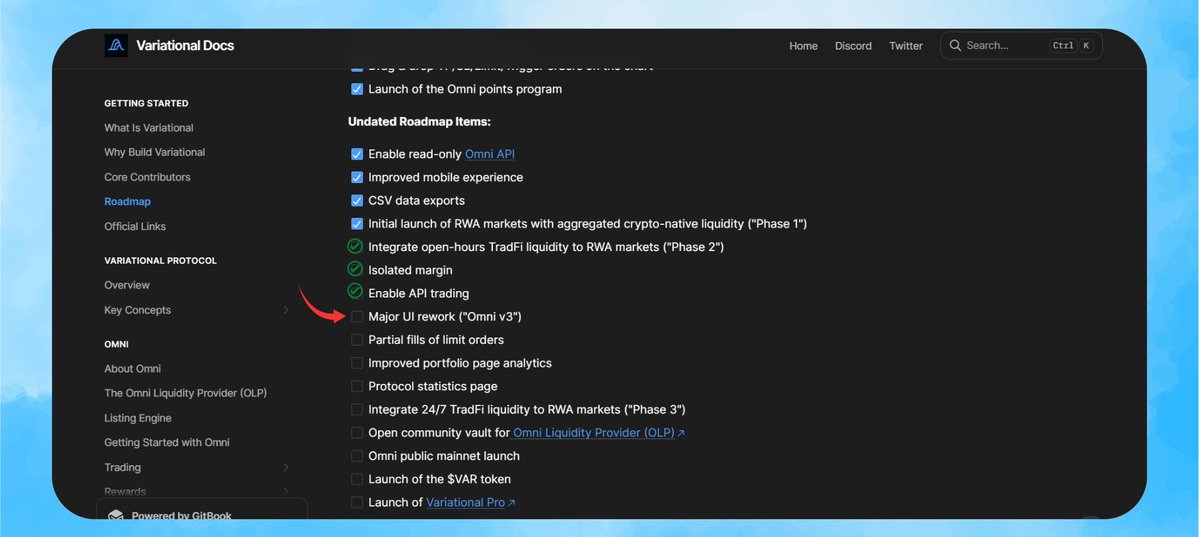Check Omni public mainnet launch box

(357, 456)
